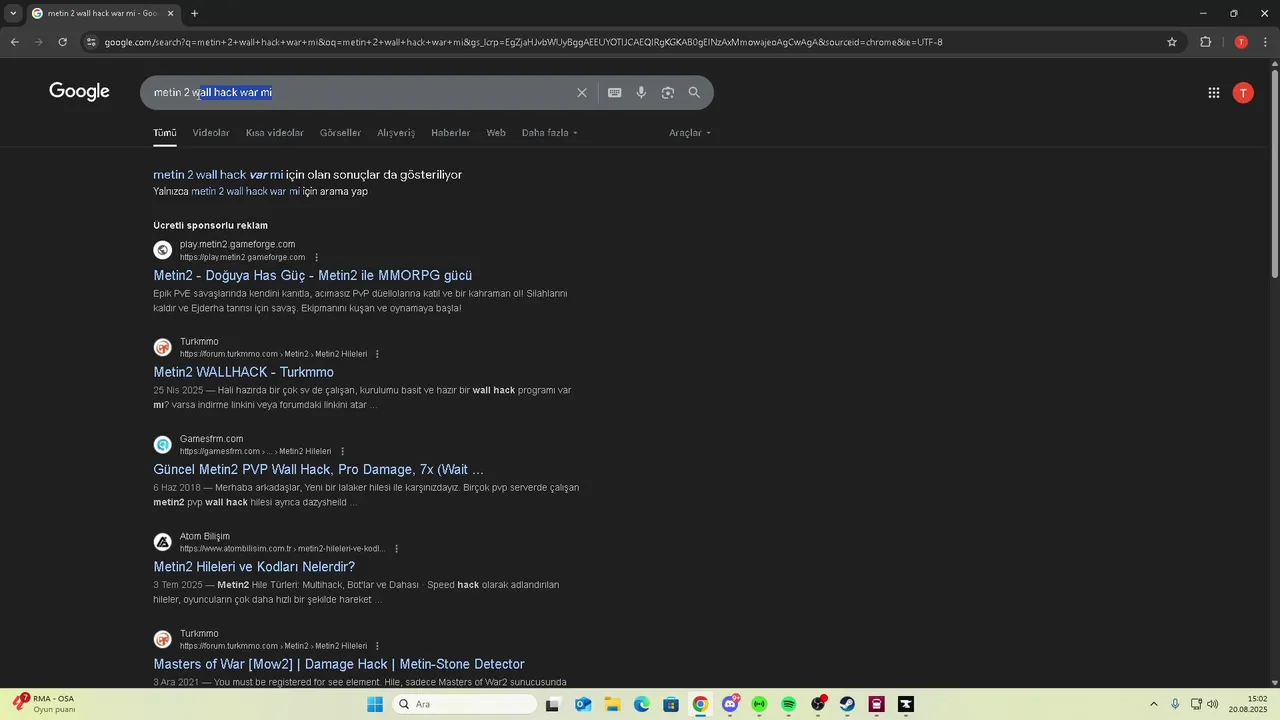The width and height of the screenshot is (1280, 720).
Task: Open the taskbar clock showing 15:02
Action: coord(1250,704)
